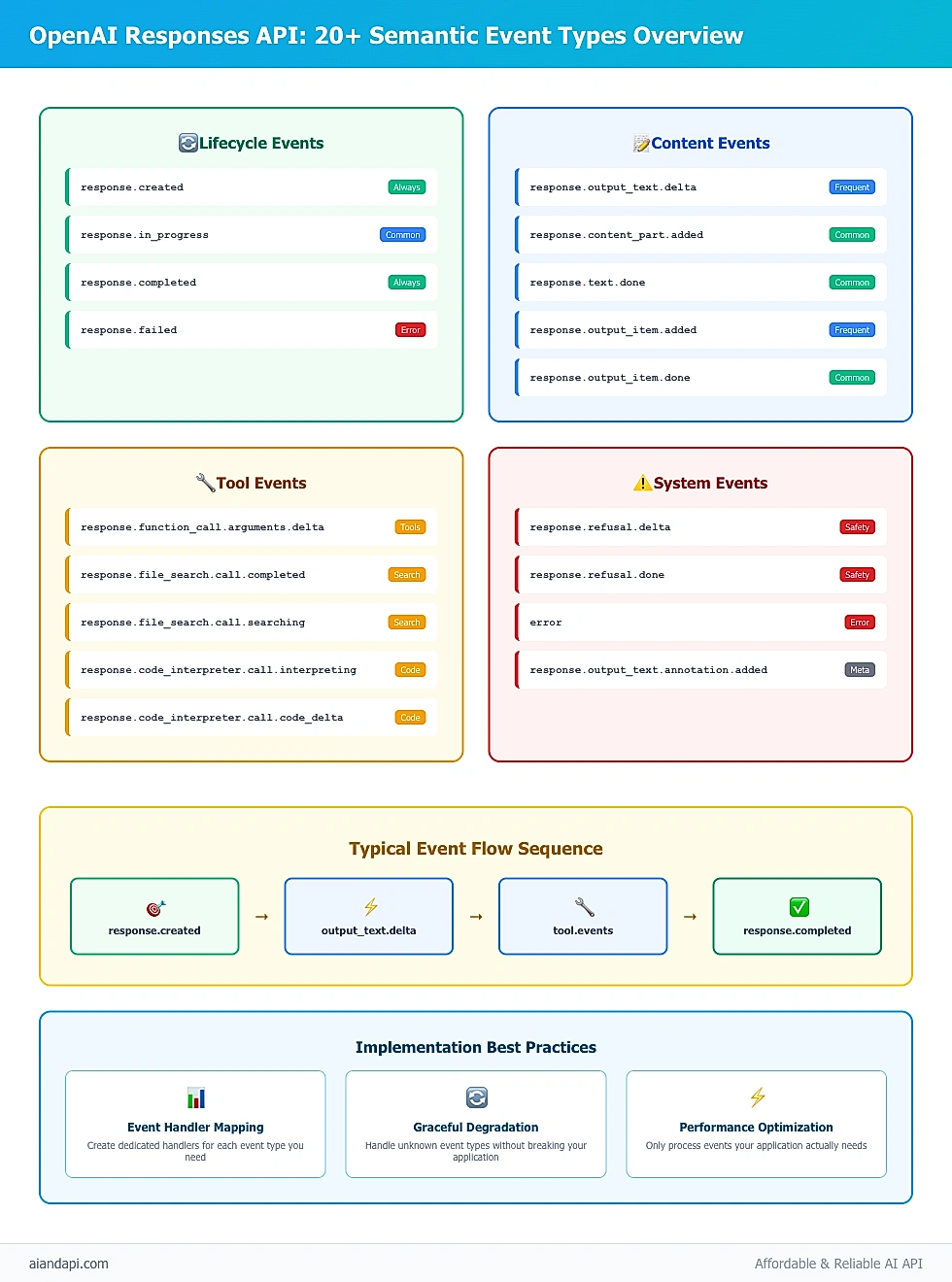952x1282 pixels.
Task: Click the Frequent badge on response.output_text.delta
Action: click(852, 187)
